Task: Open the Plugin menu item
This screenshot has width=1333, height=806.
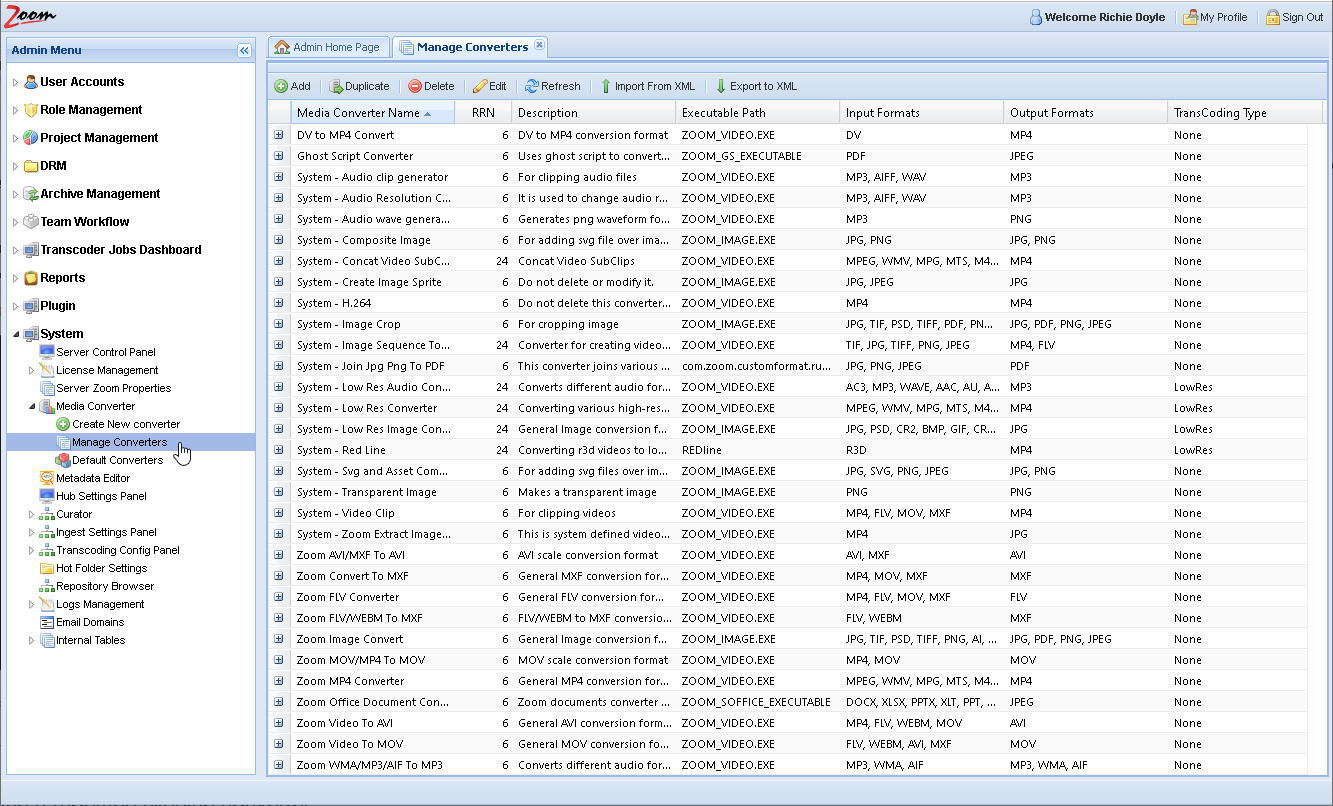Action: (57, 306)
